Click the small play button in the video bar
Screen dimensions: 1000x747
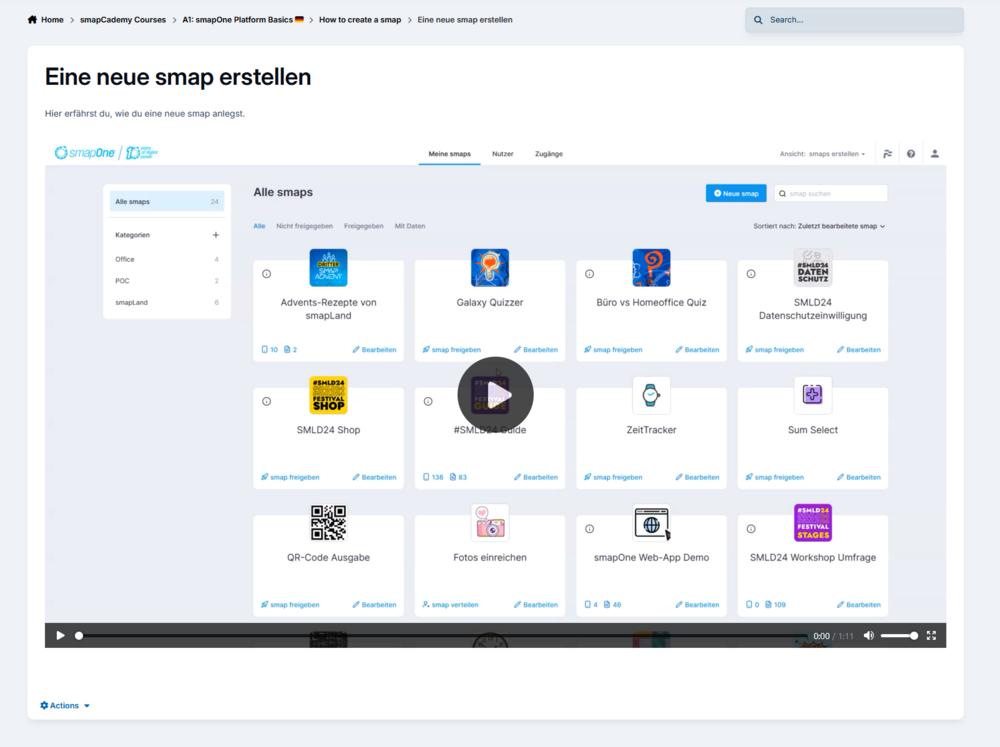60,635
